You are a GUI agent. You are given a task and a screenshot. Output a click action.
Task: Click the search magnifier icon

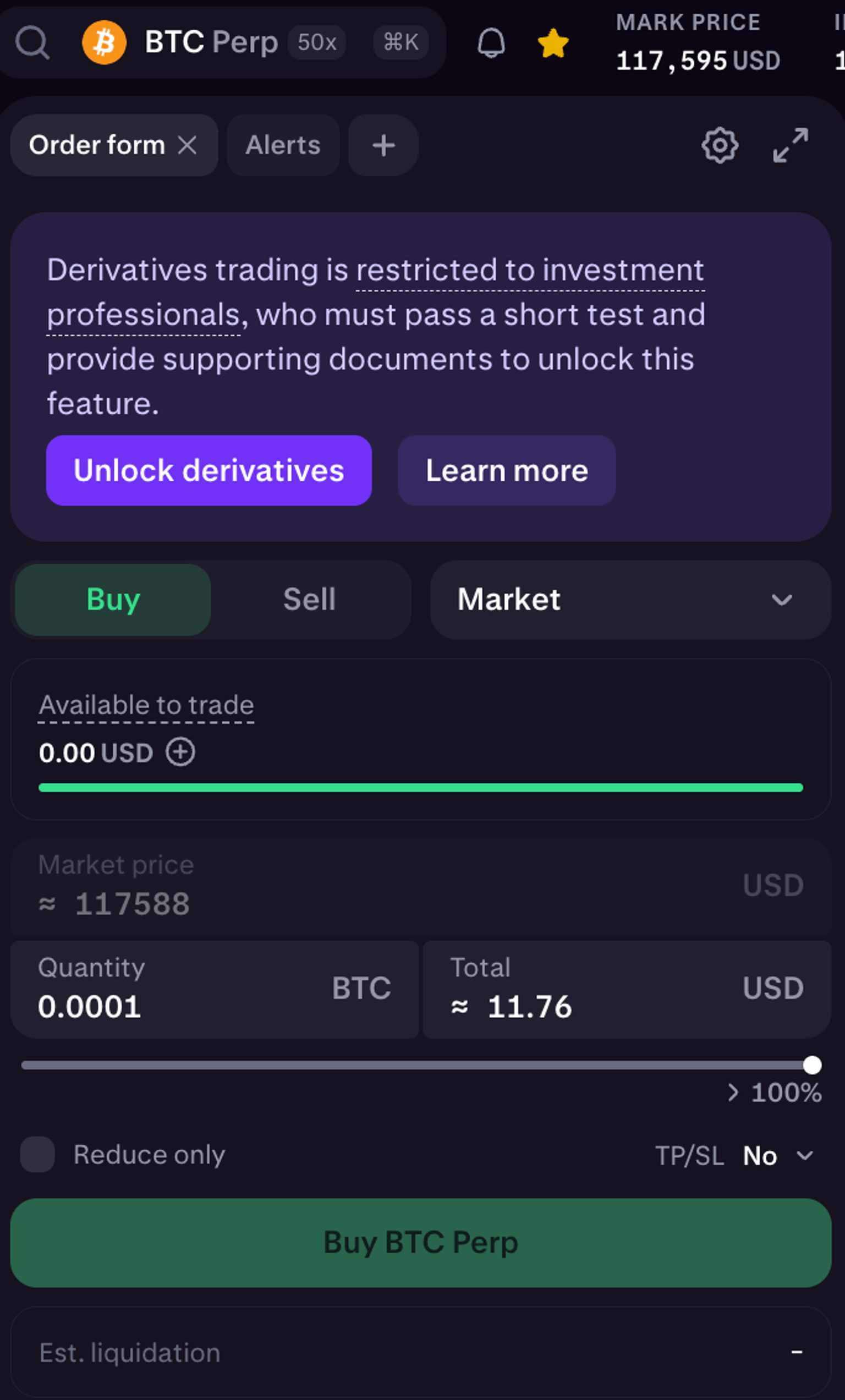click(32, 42)
